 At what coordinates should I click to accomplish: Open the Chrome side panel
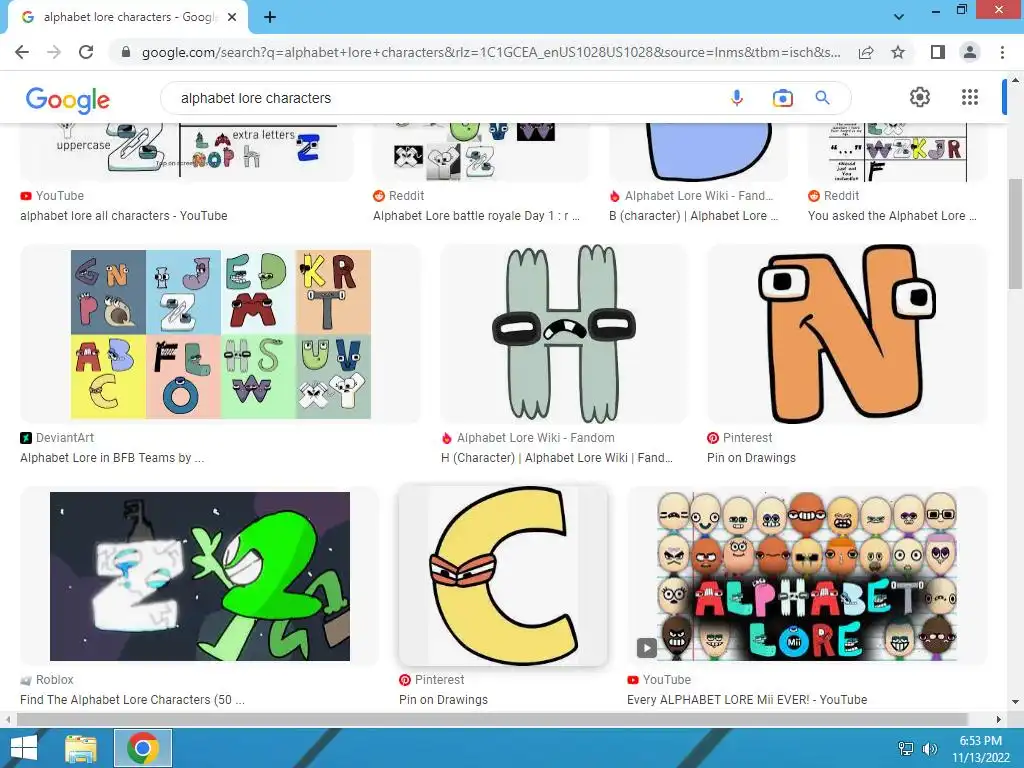938,52
